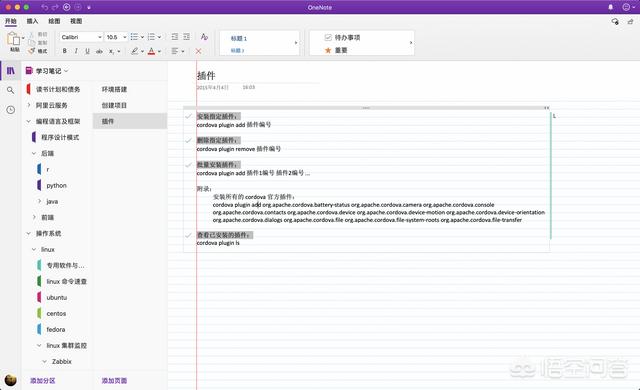
Task: Expand the 阿里云服务 section group
Action: coord(29,105)
